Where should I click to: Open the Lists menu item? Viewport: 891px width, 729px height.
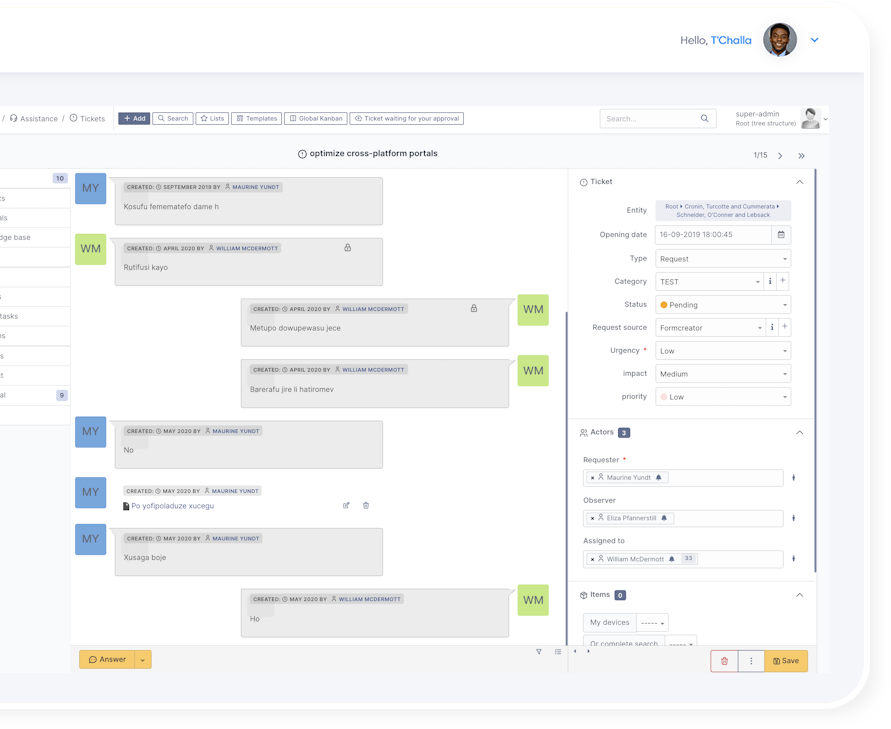coord(213,118)
